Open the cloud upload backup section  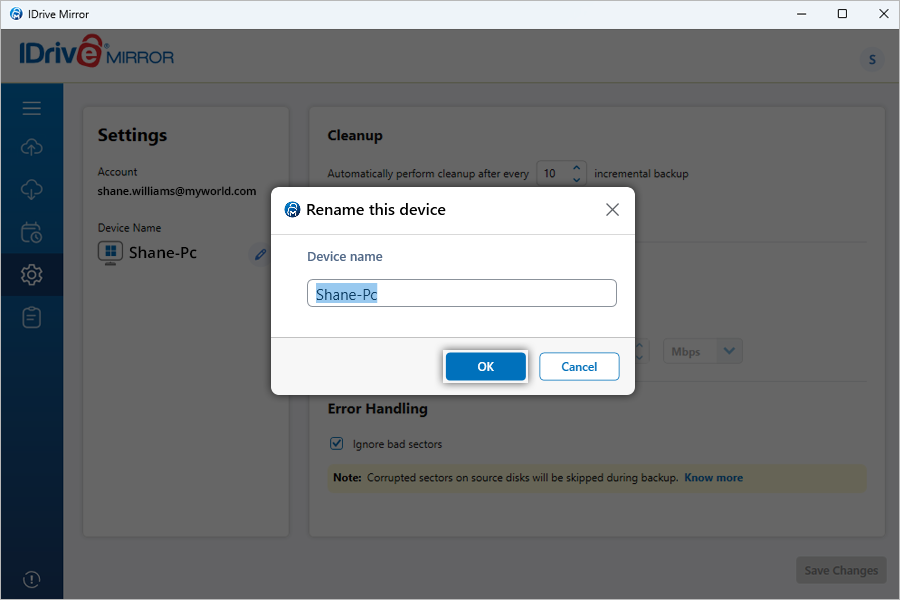tap(31, 148)
